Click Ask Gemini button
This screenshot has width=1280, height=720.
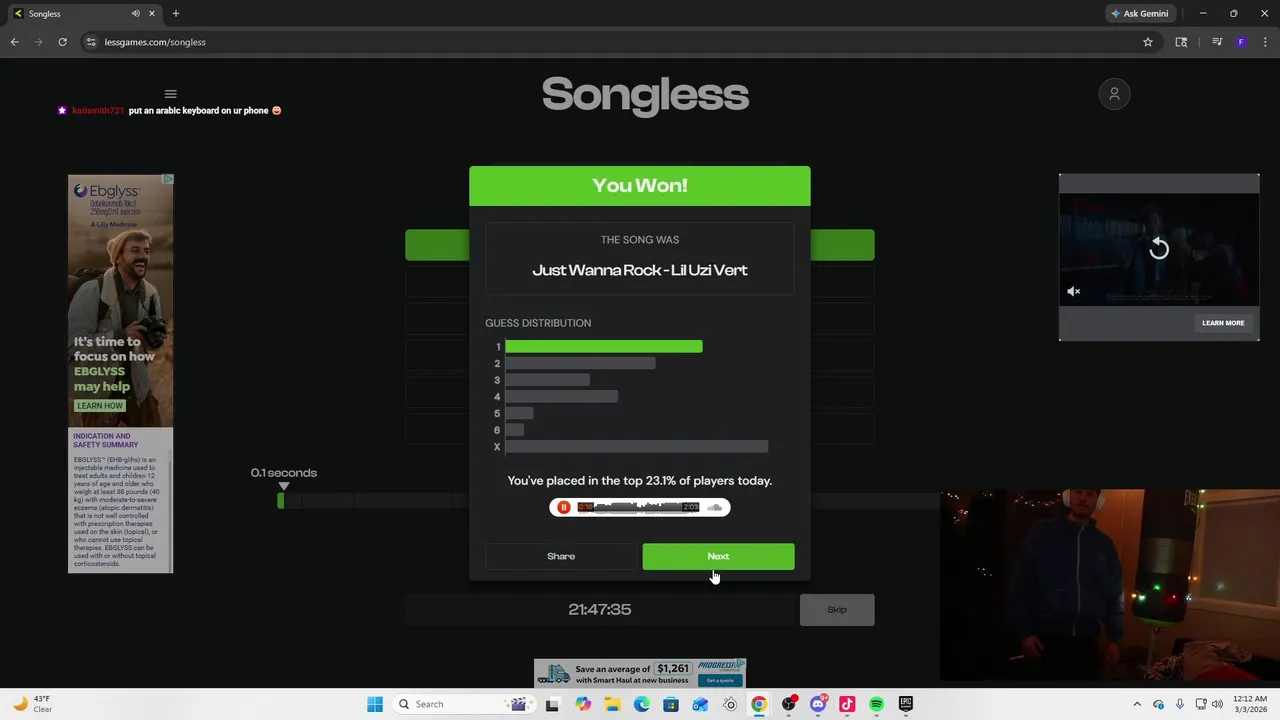coord(1139,14)
